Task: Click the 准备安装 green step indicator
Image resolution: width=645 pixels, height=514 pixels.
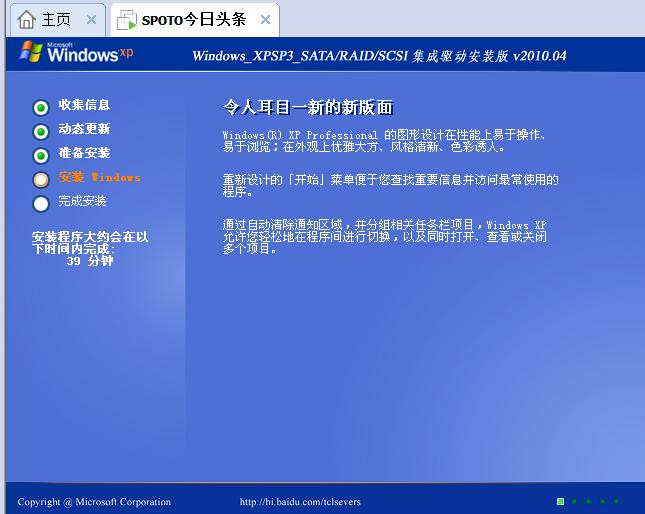Action: [41, 155]
